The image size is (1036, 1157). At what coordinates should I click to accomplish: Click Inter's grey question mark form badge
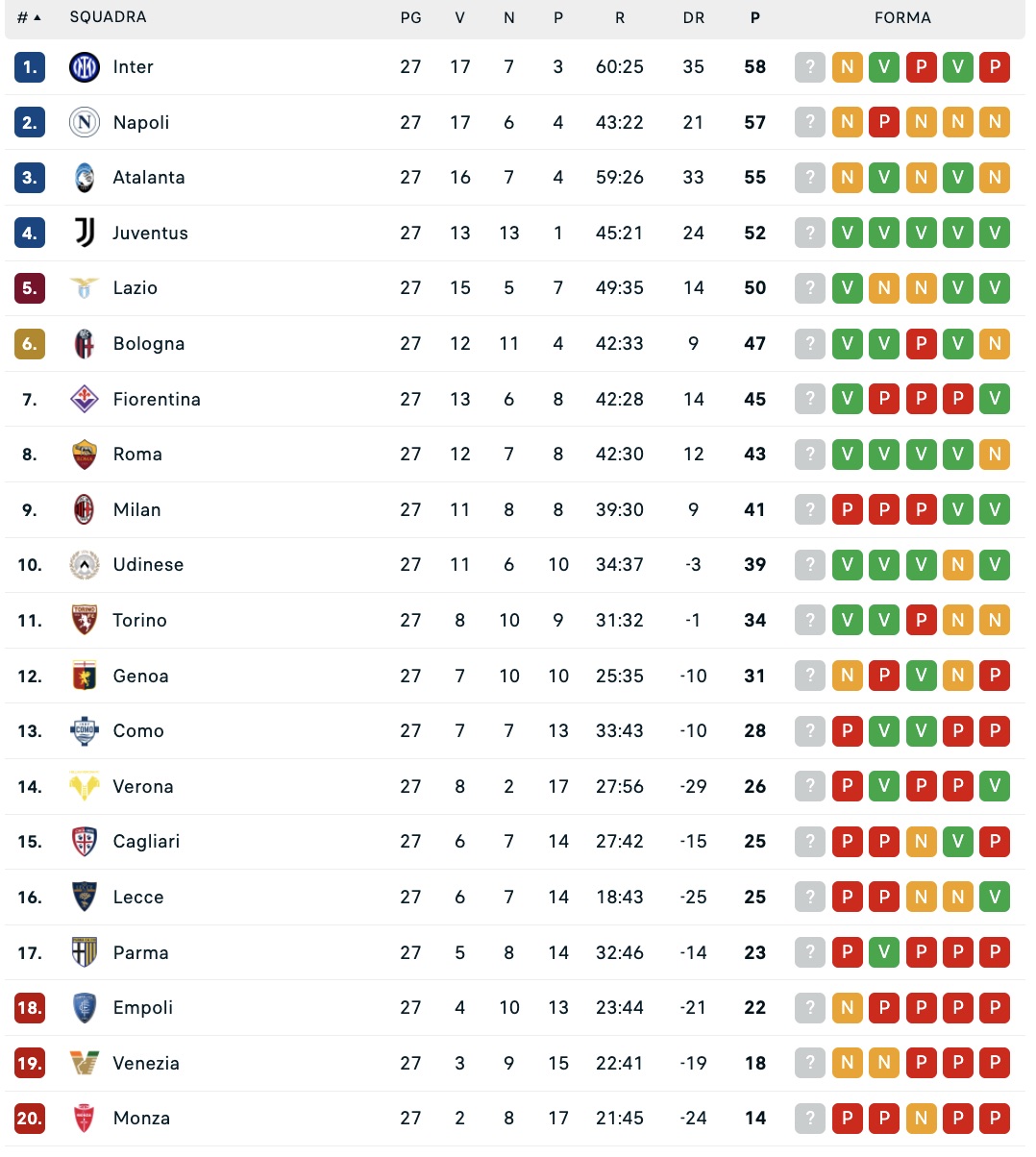810,67
